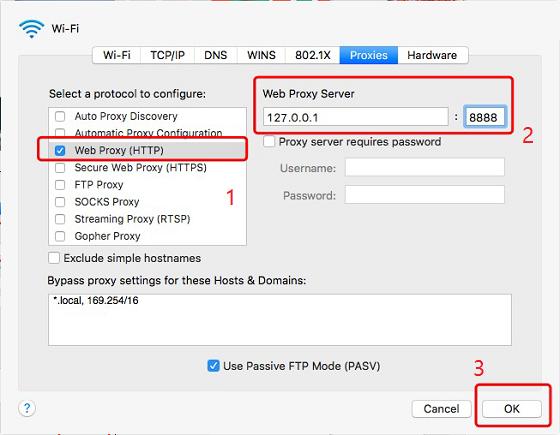Check the SOCKS Proxy checkbox
Image resolution: width=560 pixels, height=435 pixels.
(x=60, y=202)
